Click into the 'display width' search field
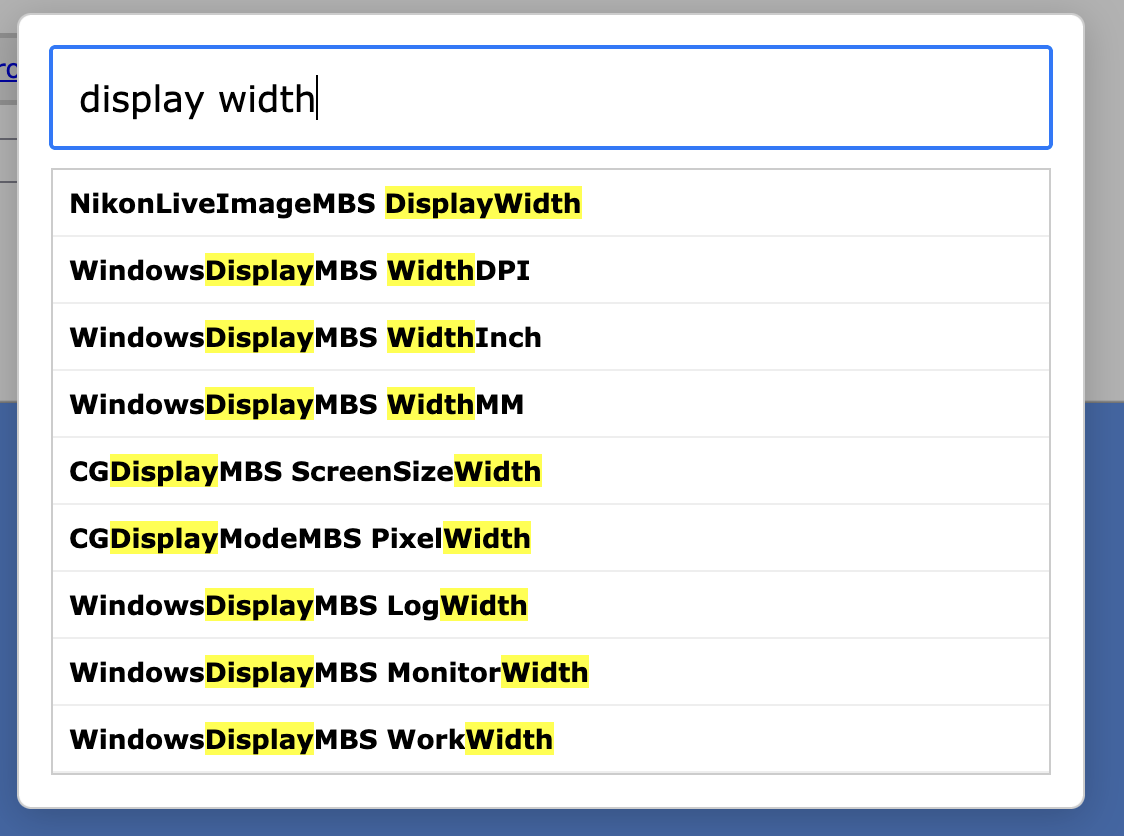1124x836 pixels. [551, 98]
